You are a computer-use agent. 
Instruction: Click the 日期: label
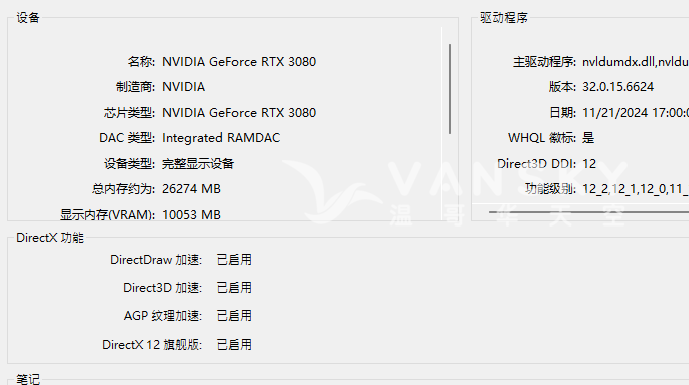coord(562,113)
